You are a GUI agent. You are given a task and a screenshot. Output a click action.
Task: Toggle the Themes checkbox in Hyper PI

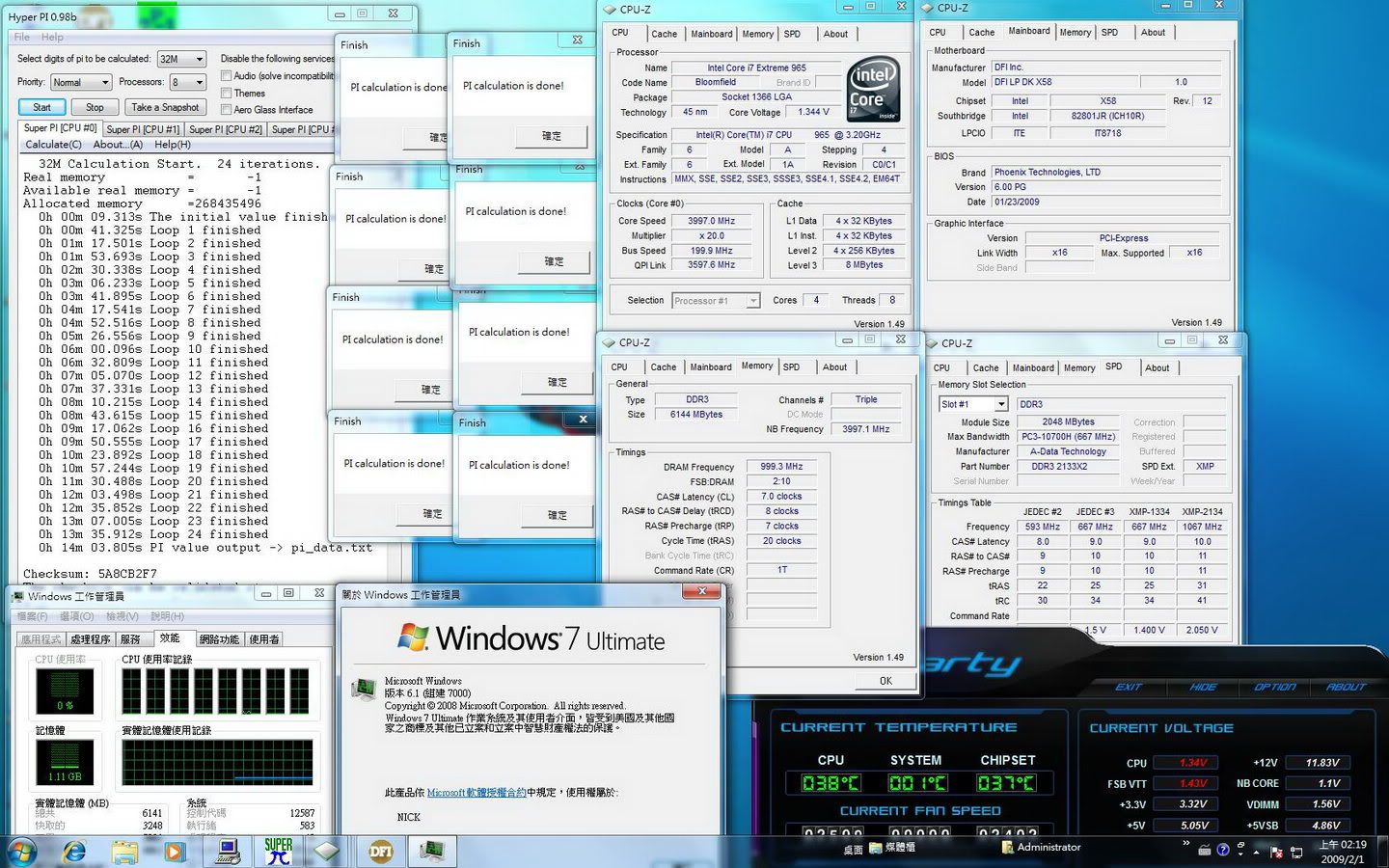[226, 93]
